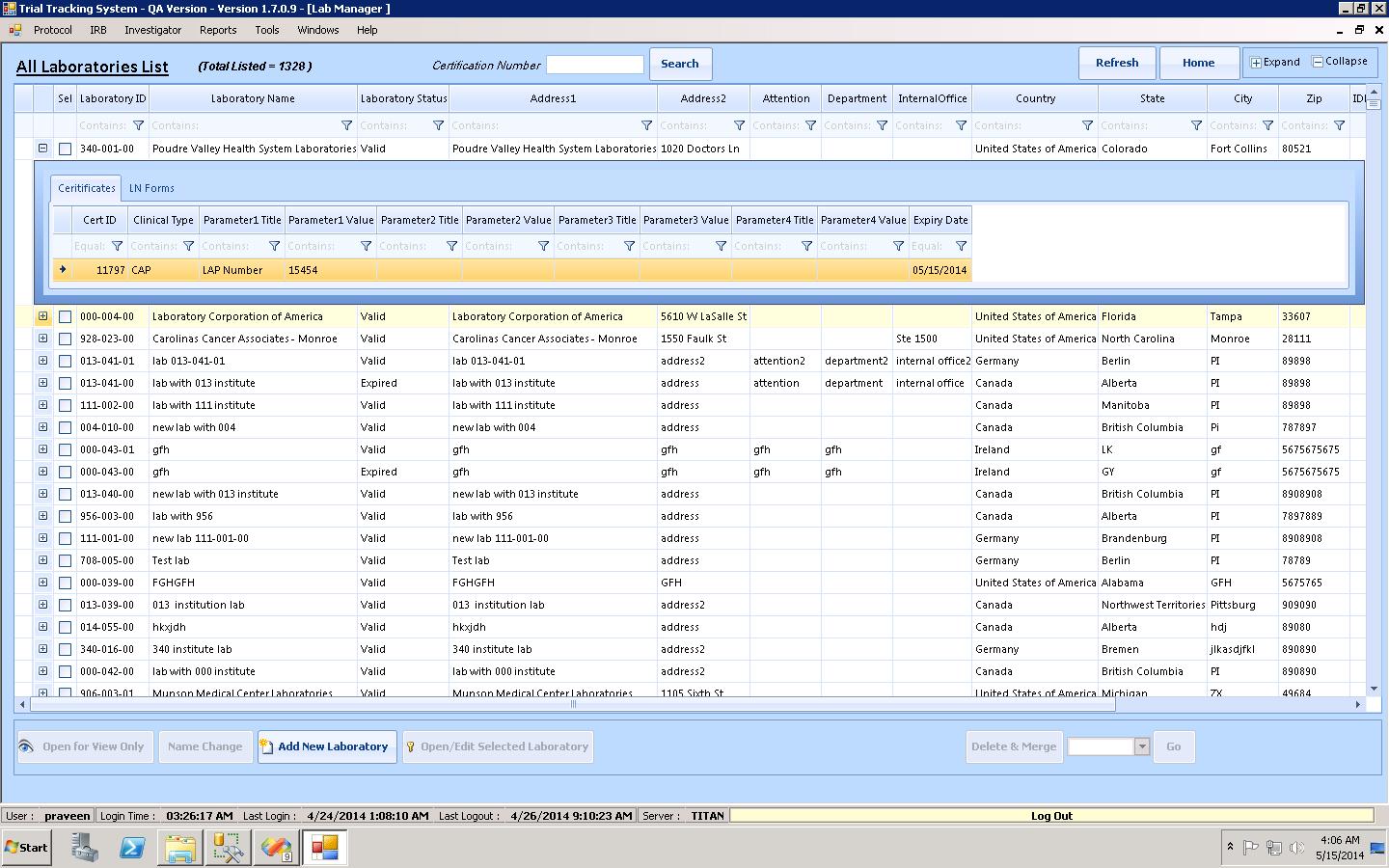Image resolution: width=1389 pixels, height=868 pixels.
Task: Open the dropdown next to Delete & Merge
Action: click(1142, 746)
